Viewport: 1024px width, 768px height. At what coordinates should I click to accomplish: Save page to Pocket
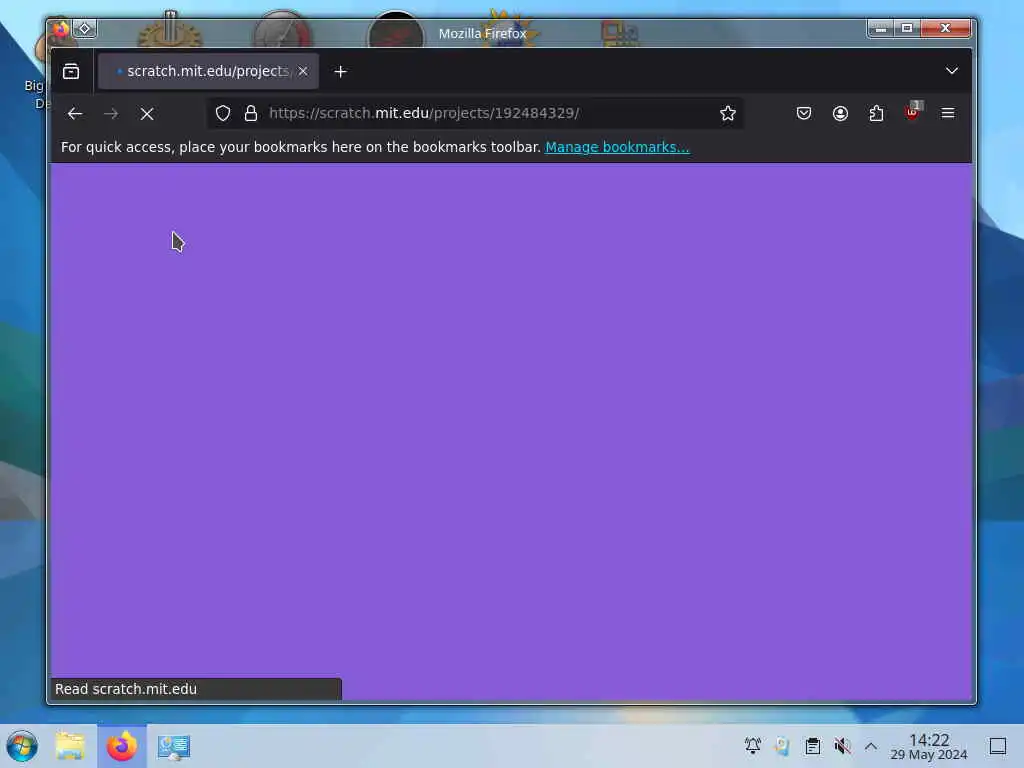coord(804,113)
